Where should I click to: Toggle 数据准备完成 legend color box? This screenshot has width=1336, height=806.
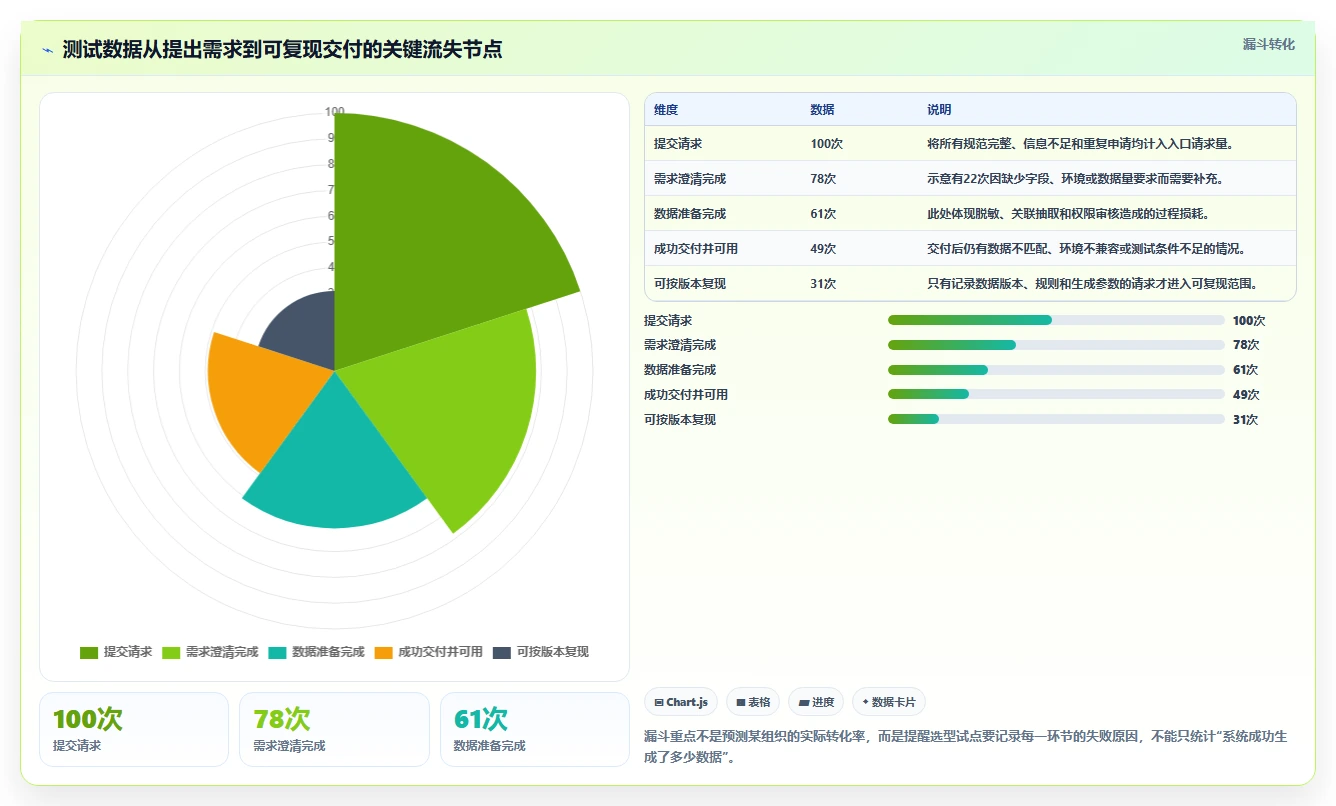tap(277, 652)
